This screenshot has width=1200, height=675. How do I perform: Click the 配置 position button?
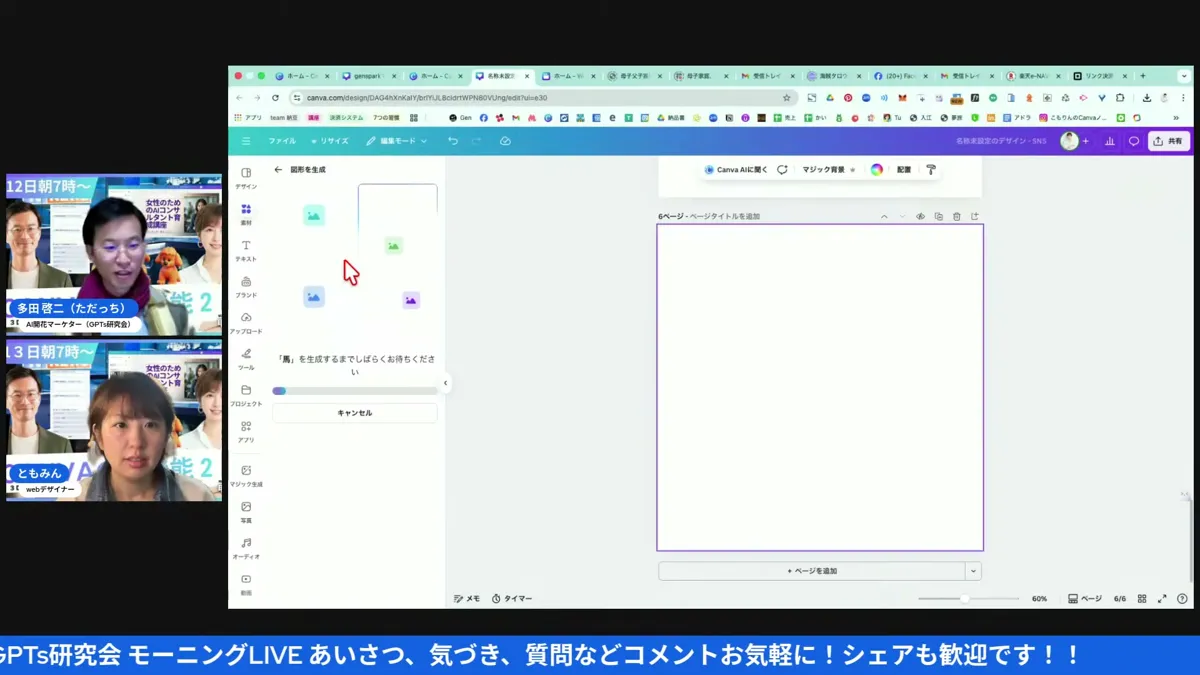(x=904, y=170)
